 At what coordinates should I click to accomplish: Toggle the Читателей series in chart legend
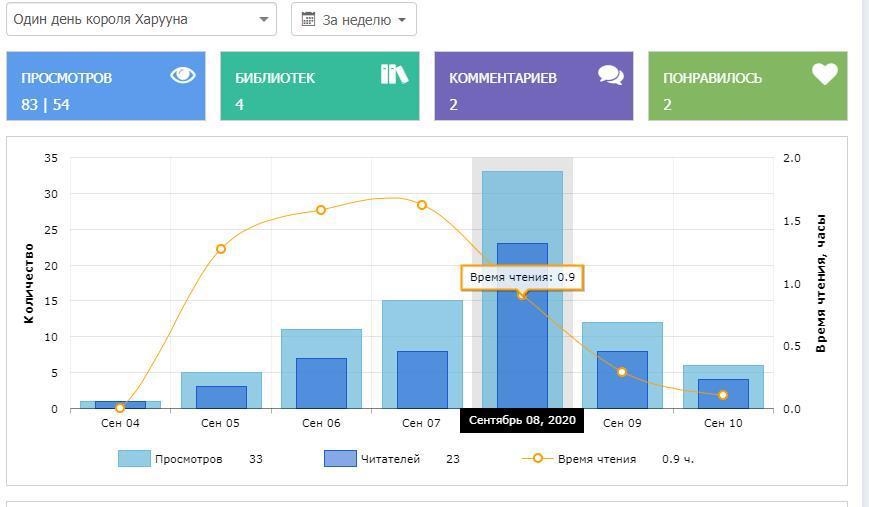click(x=392, y=459)
